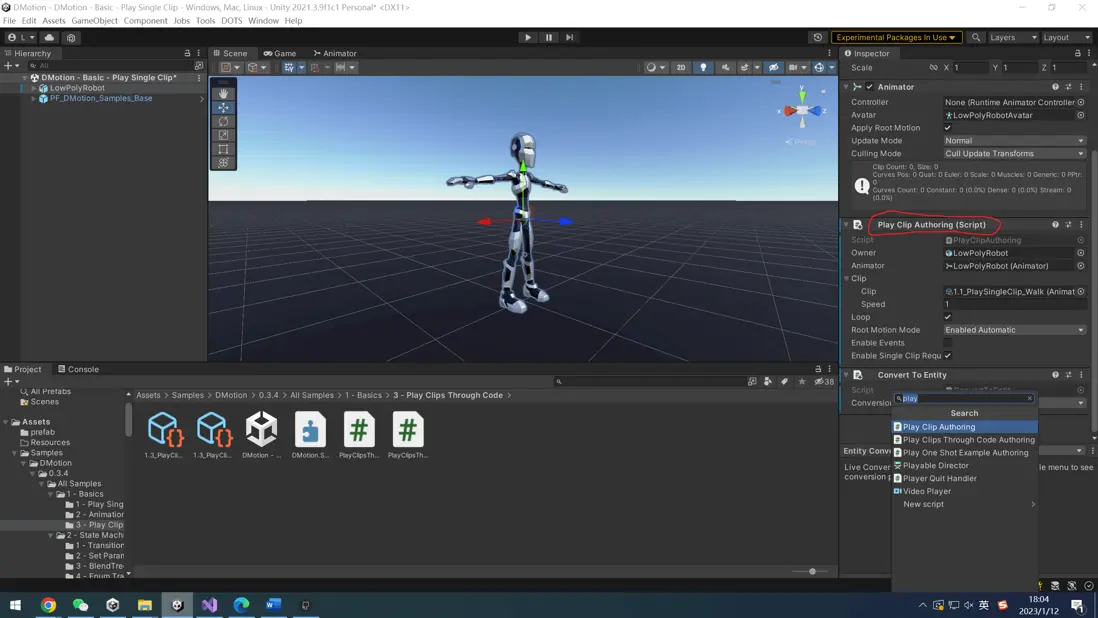Click Experimental Packages In Use button

tap(896, 37)
